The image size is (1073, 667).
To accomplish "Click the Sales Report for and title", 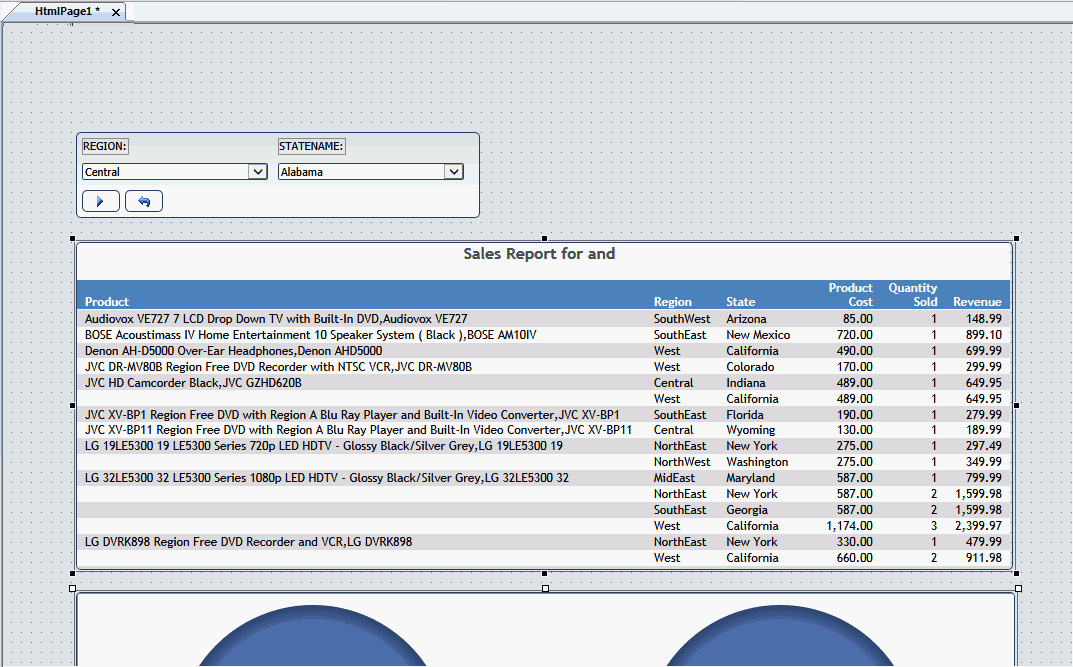I will coord(539,254).
